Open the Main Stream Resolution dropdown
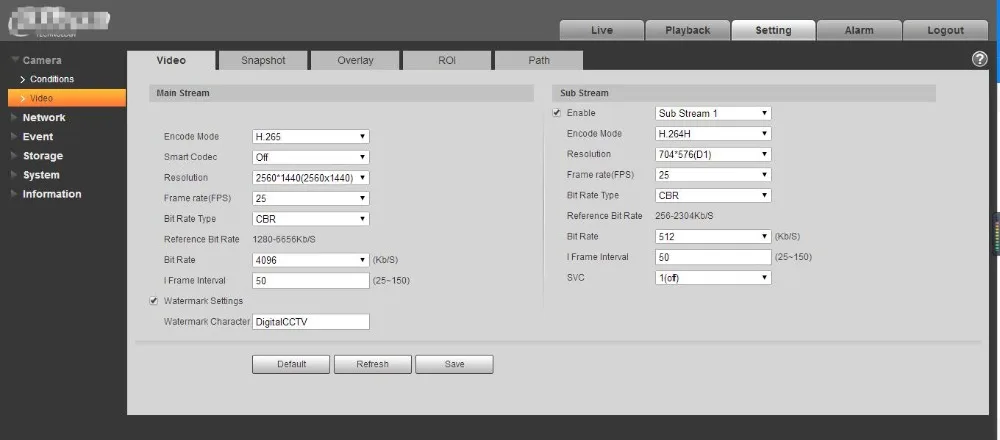Image resolution: width=1000 pixels, height=440 pixels. [311, 178]
